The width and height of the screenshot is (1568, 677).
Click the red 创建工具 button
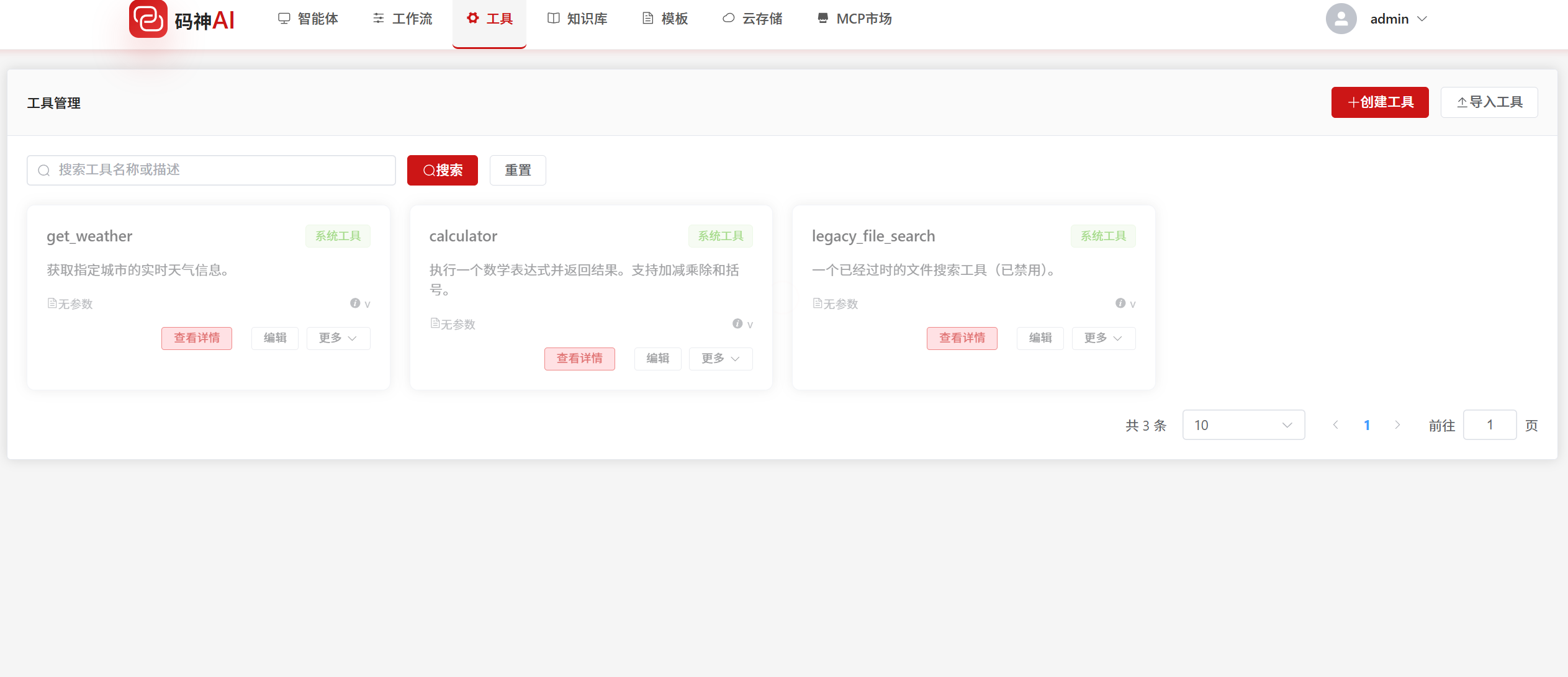(x=1379, y=102)
